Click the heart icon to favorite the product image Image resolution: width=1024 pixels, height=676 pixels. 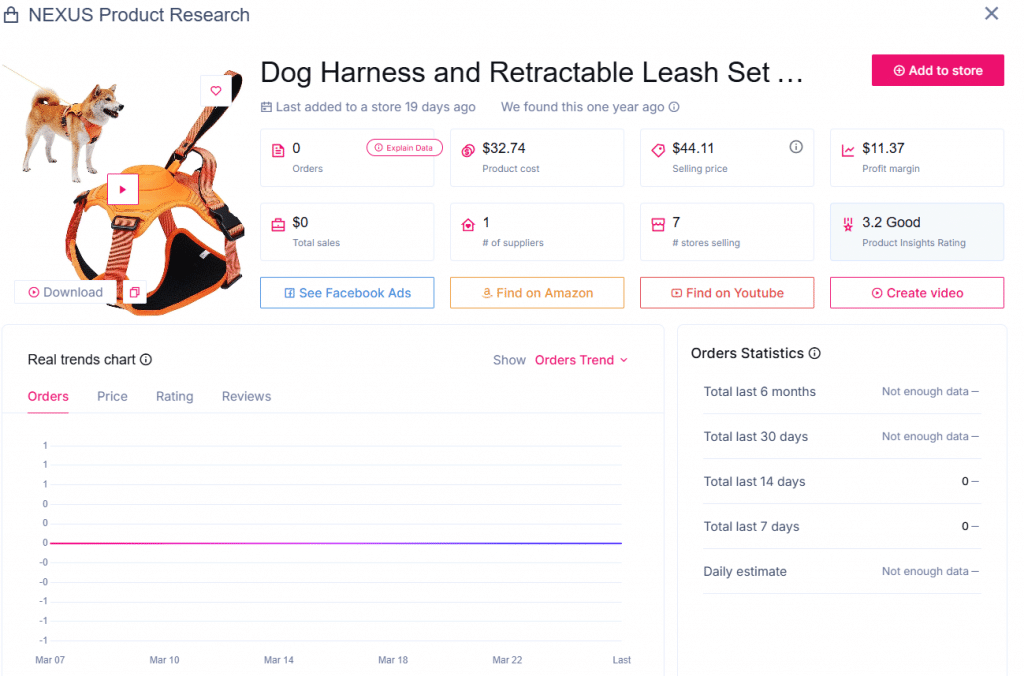tap(216, 89)
